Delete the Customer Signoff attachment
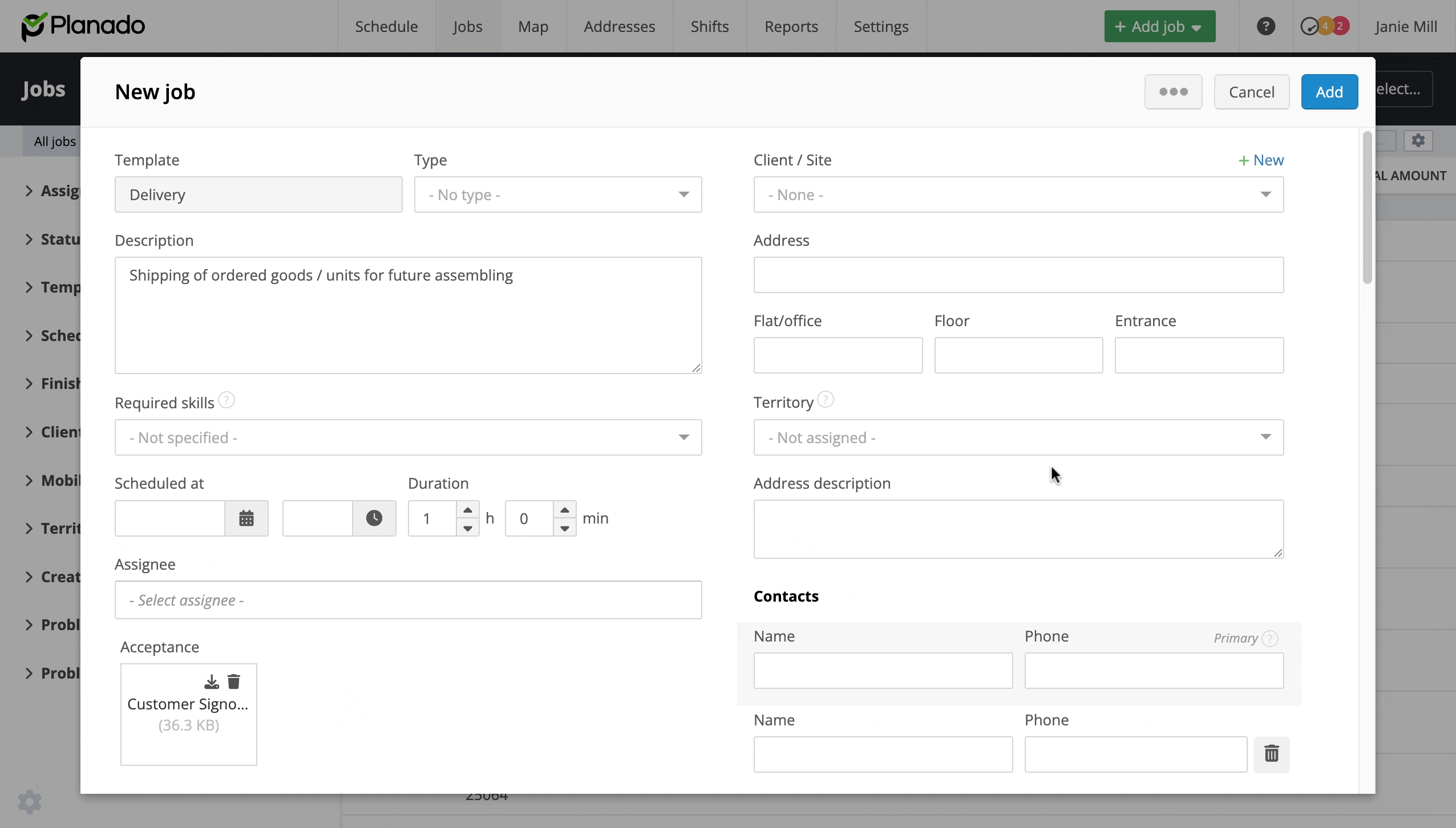This screenshot has width=1456, height=828. click(234, 681)
